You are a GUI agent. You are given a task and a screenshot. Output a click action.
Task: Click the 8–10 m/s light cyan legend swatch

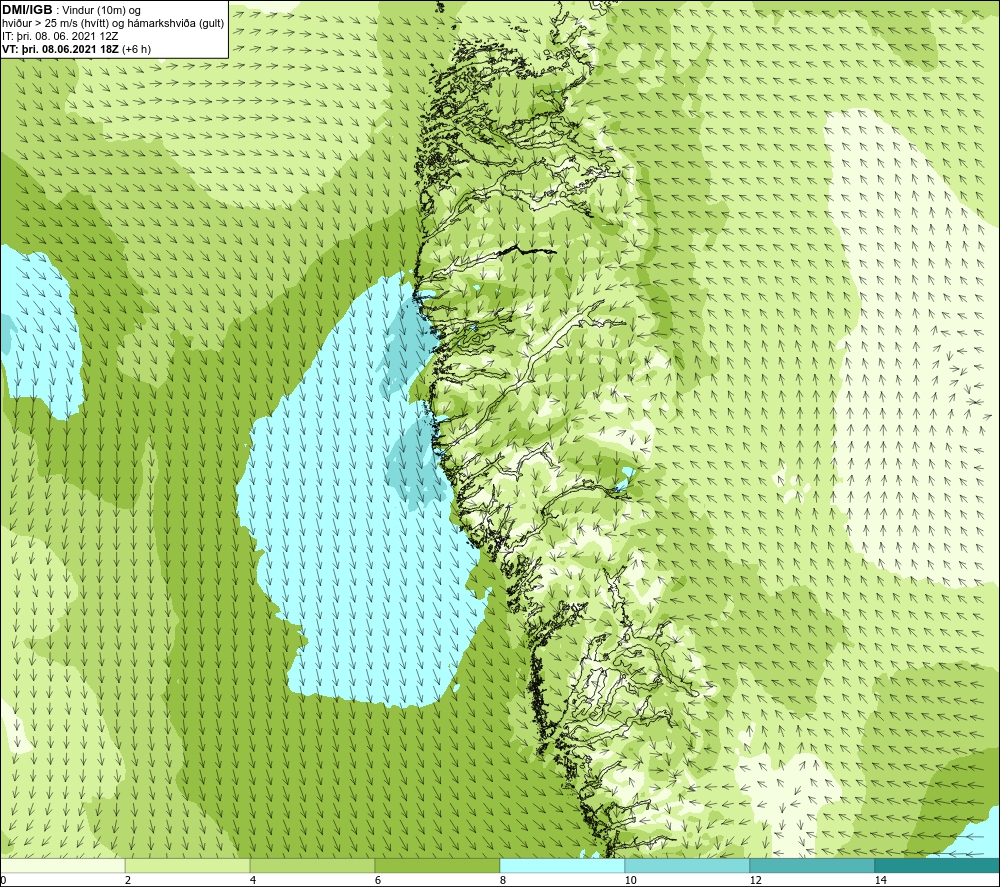[x=562, y=865]
